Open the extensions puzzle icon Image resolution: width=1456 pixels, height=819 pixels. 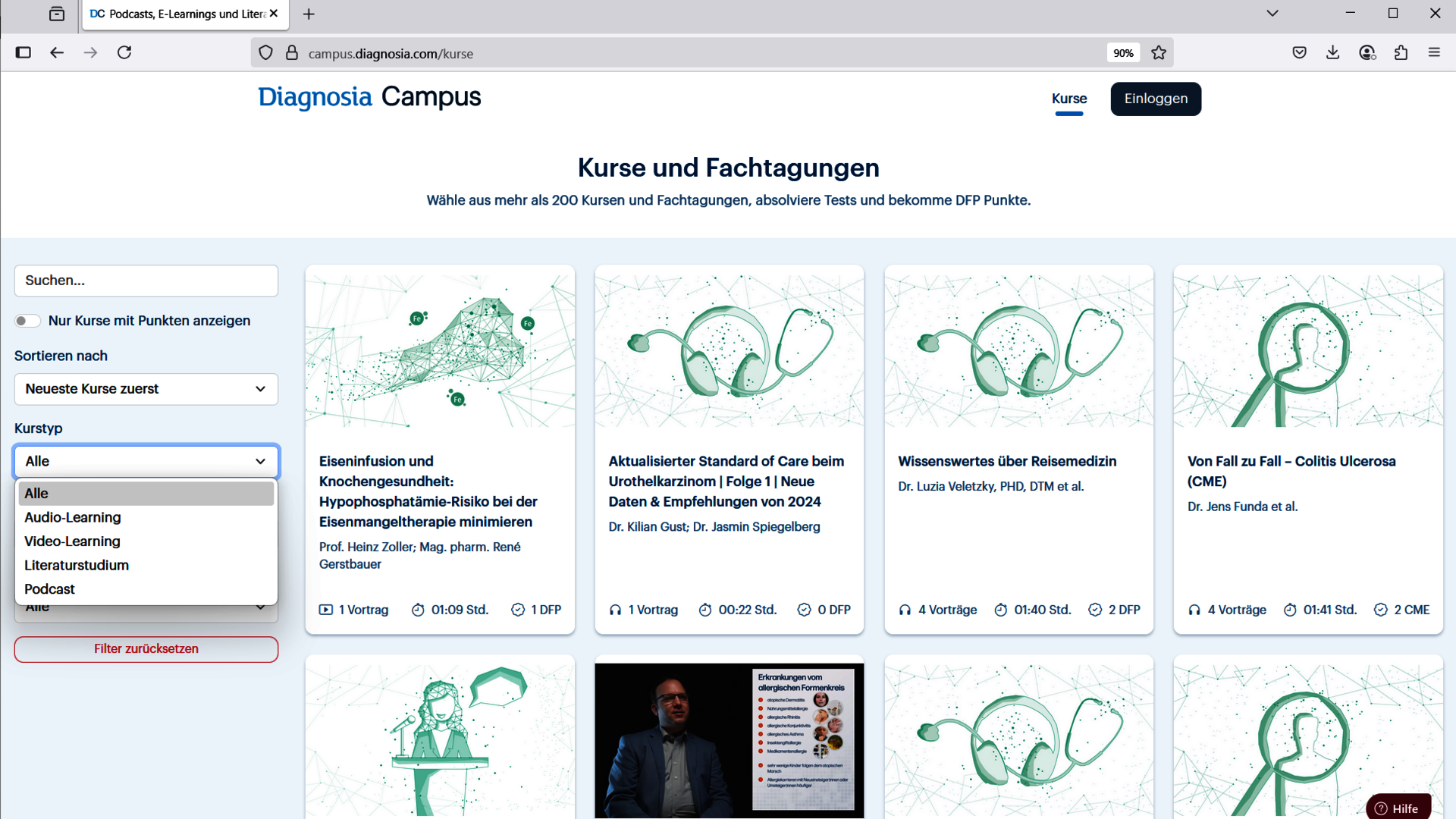point(1401,52)
